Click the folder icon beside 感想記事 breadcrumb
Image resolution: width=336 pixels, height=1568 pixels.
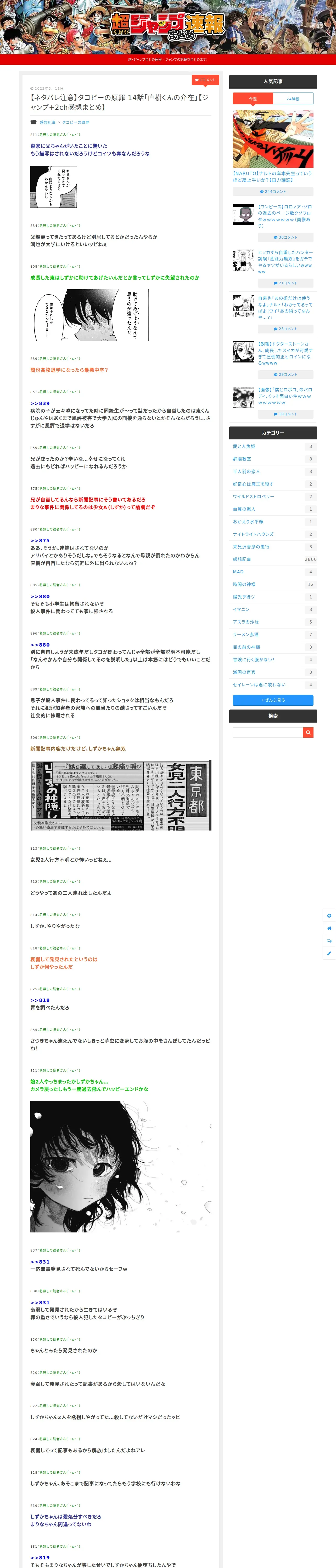pos(33,122)
